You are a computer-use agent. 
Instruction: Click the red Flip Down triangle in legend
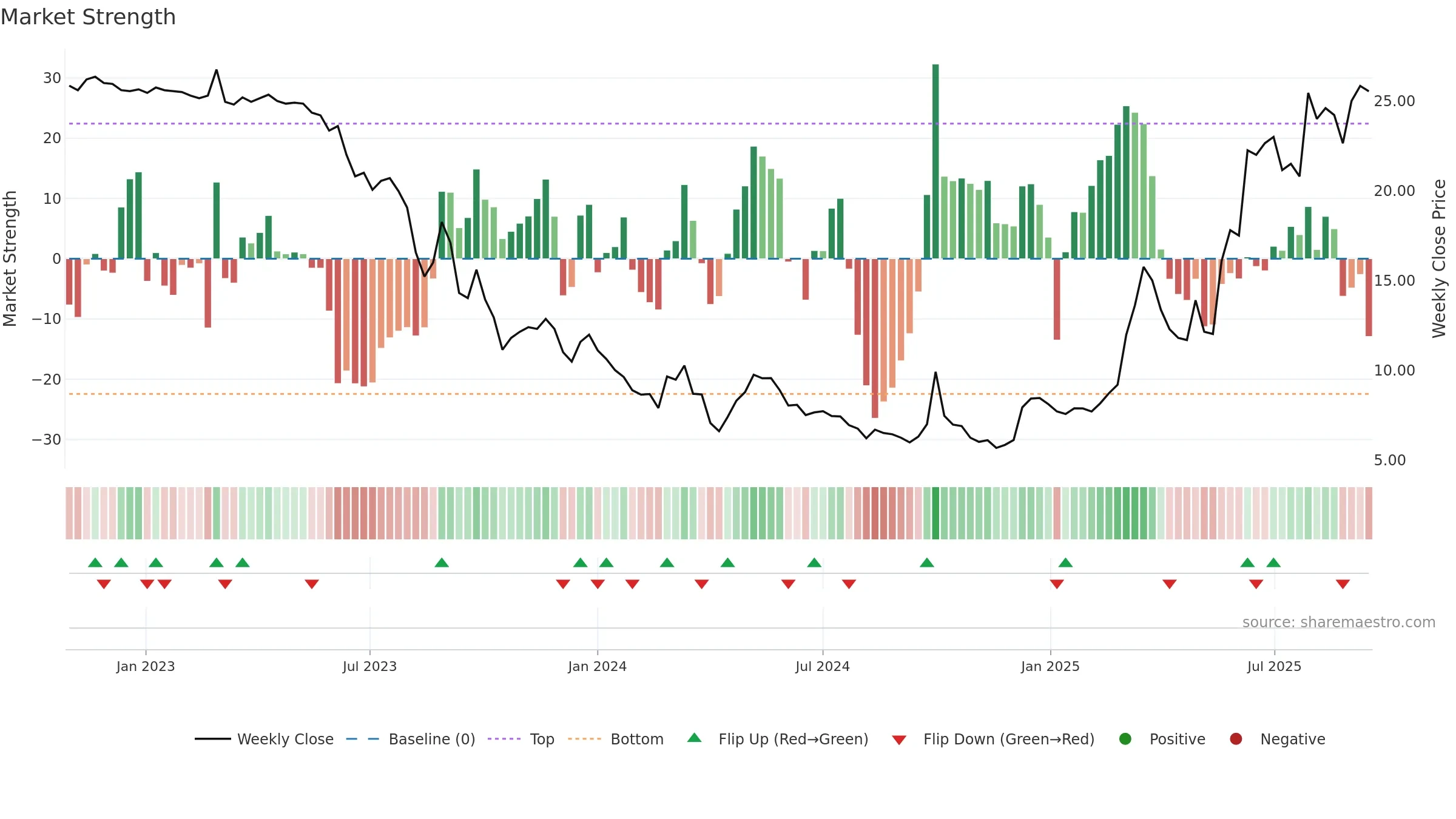(899, 740)
